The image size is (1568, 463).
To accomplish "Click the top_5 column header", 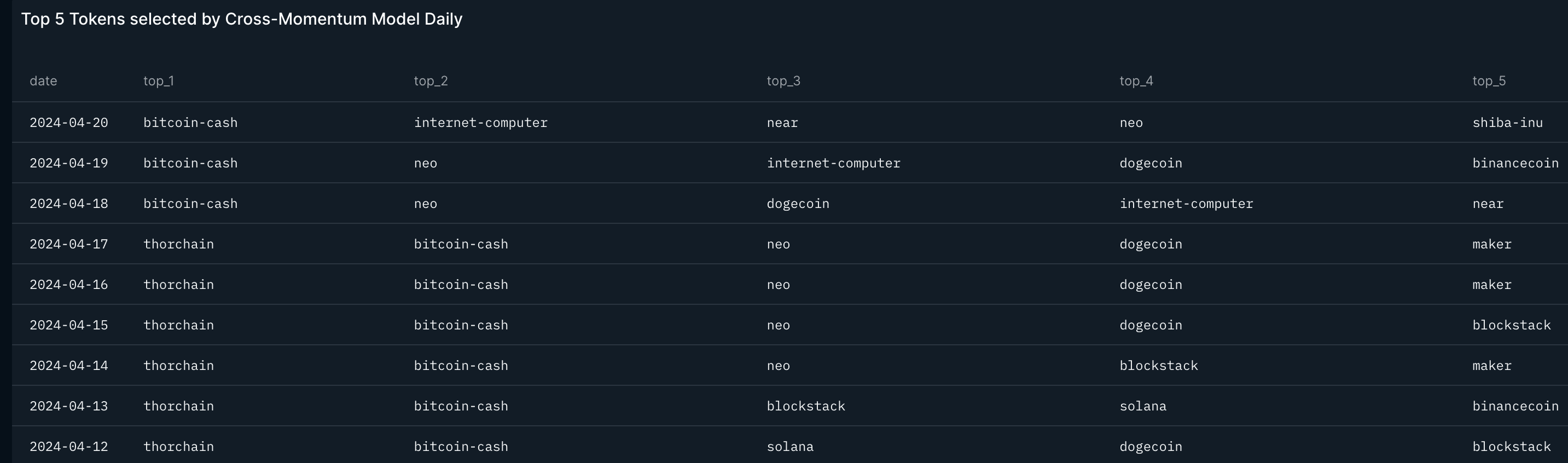I will point(1488,81).
